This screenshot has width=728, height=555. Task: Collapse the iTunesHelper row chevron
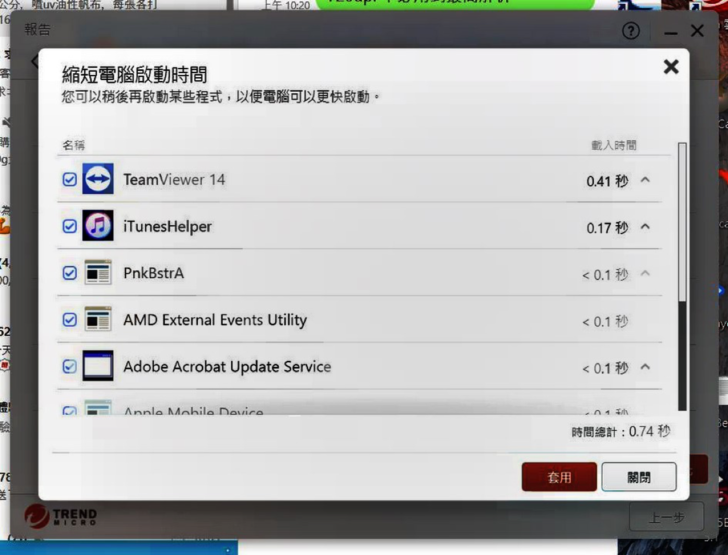coord(645,227)
